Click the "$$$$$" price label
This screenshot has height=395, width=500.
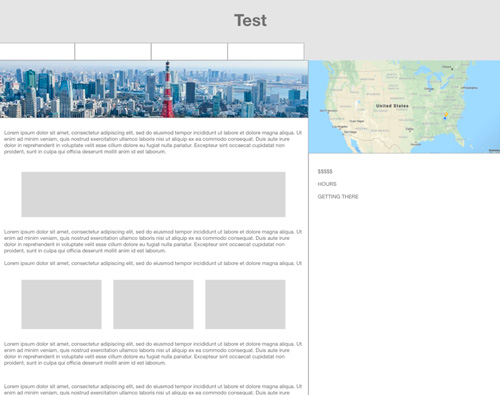325,171
